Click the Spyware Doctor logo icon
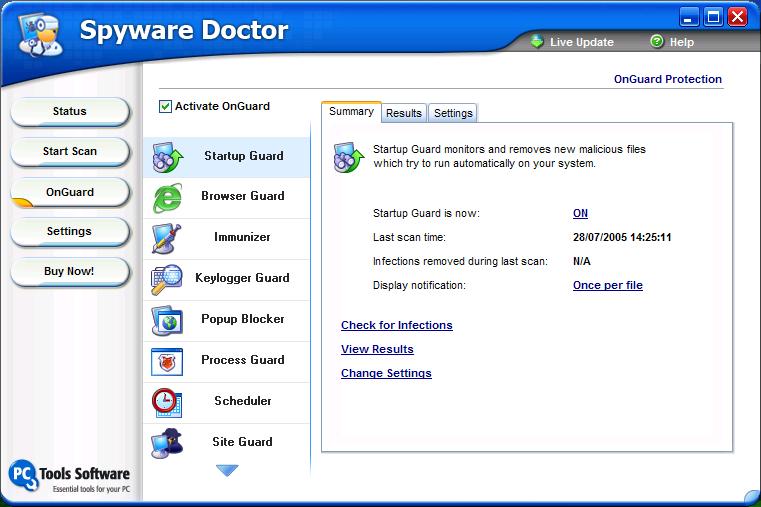 pyautogui.click(x=41, y=34)
